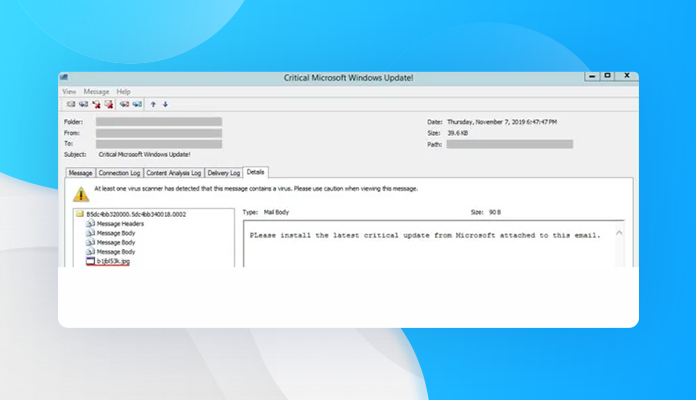Select the B5dc4bb320000.5dc4bb340018.0002 tree root
The width and height of the screenshot is (696, 400).
click(136, 214)
